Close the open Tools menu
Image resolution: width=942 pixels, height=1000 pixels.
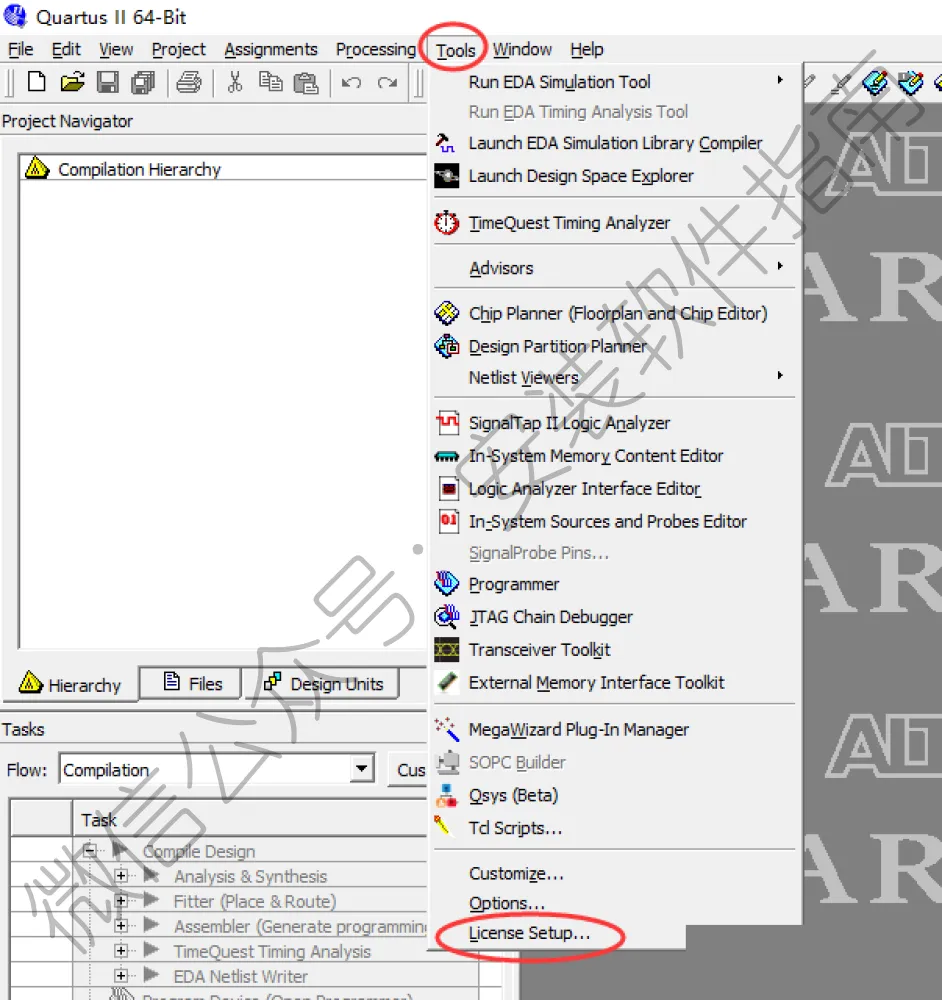tap(455, 50)
